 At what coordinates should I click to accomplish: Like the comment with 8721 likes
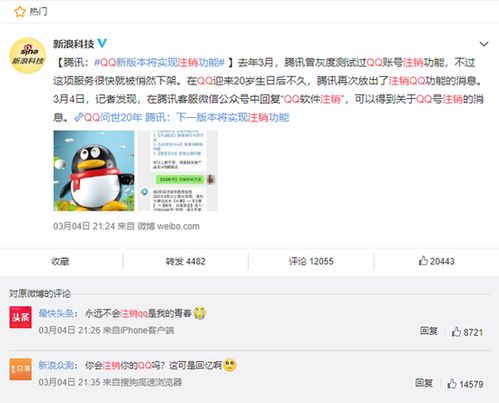(x=467, y=332)
